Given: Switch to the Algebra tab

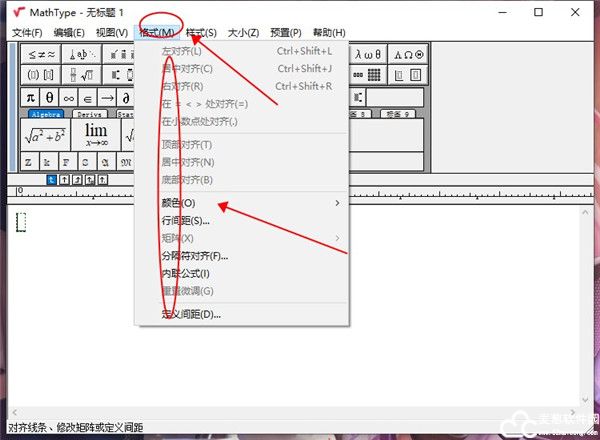Looking at the screenshot, I should click(x=46, y=115).
